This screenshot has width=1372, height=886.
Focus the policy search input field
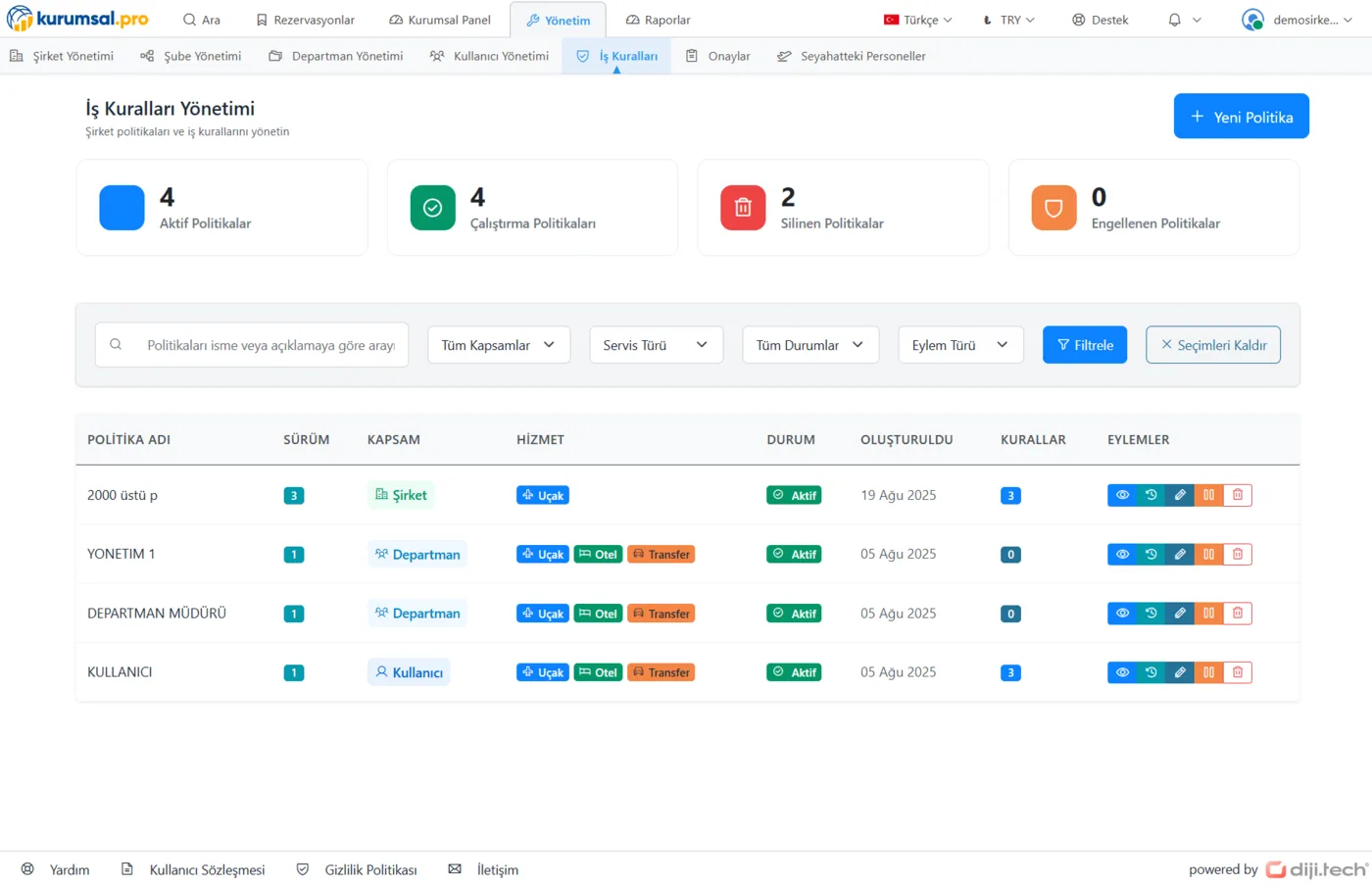point(269,345)
